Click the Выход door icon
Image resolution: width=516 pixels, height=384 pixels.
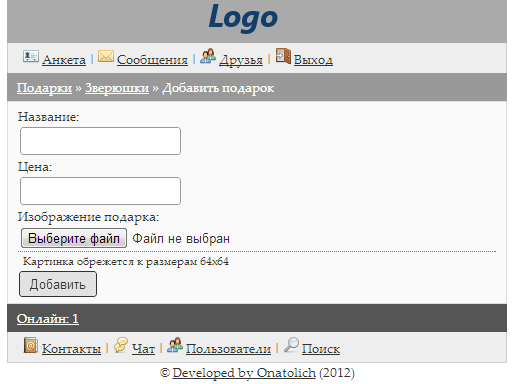(283, 56)
